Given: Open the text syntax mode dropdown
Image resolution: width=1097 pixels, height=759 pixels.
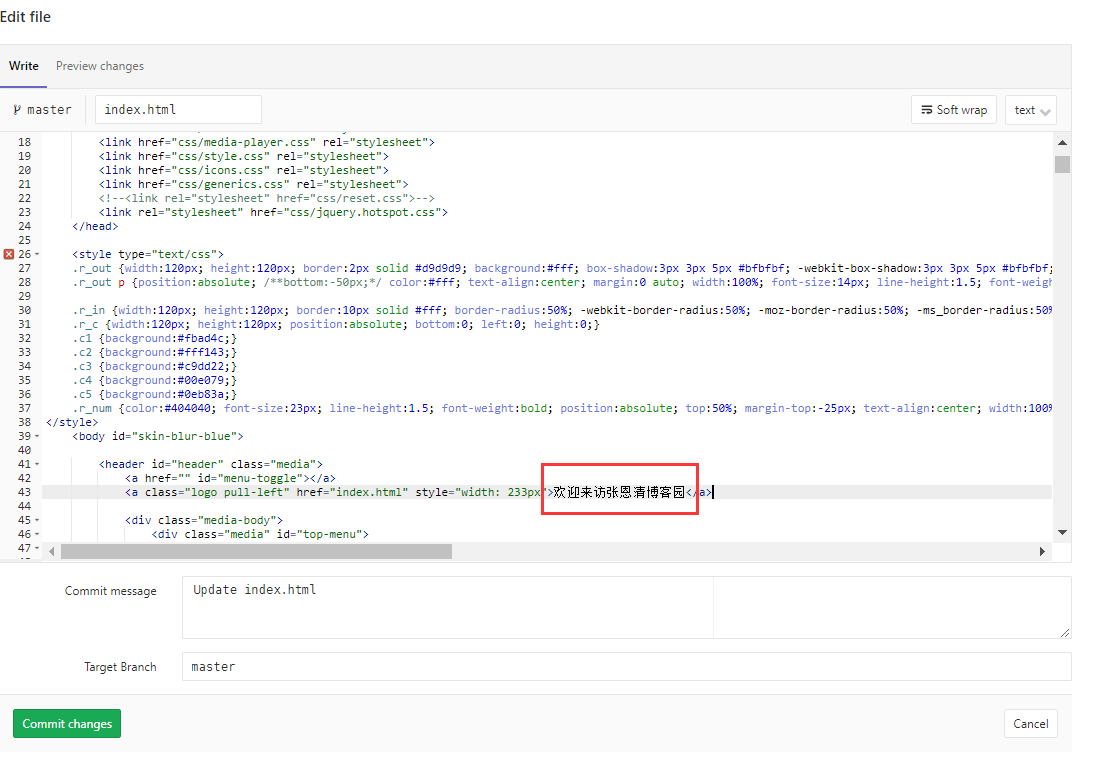Looking at the screenshot, I should pyautogui.click(x=1031, y=110).
